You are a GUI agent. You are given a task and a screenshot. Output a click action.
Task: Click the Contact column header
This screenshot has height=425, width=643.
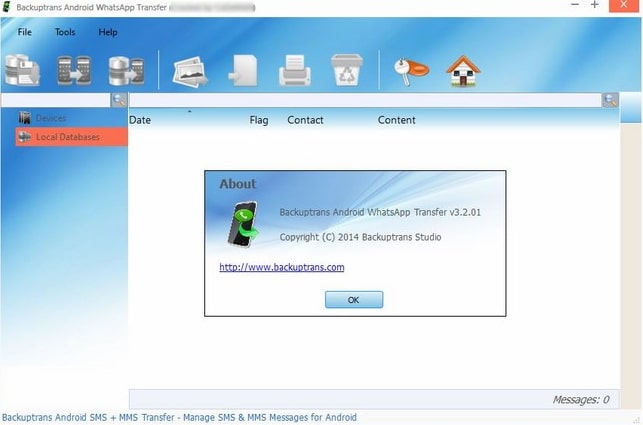305,120
